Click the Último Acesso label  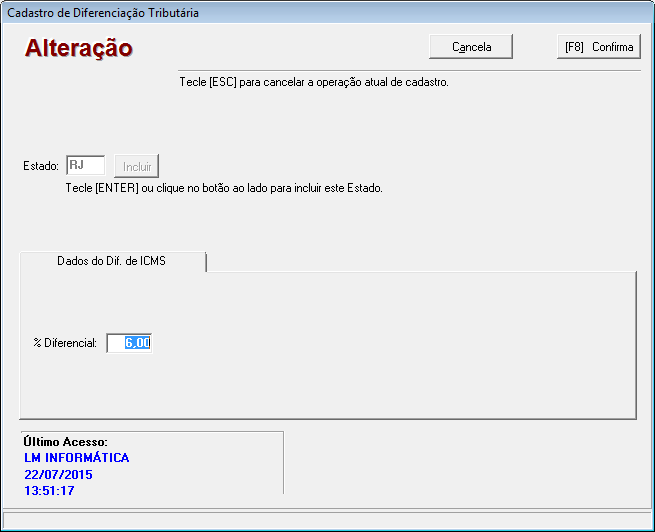[65, 442]
